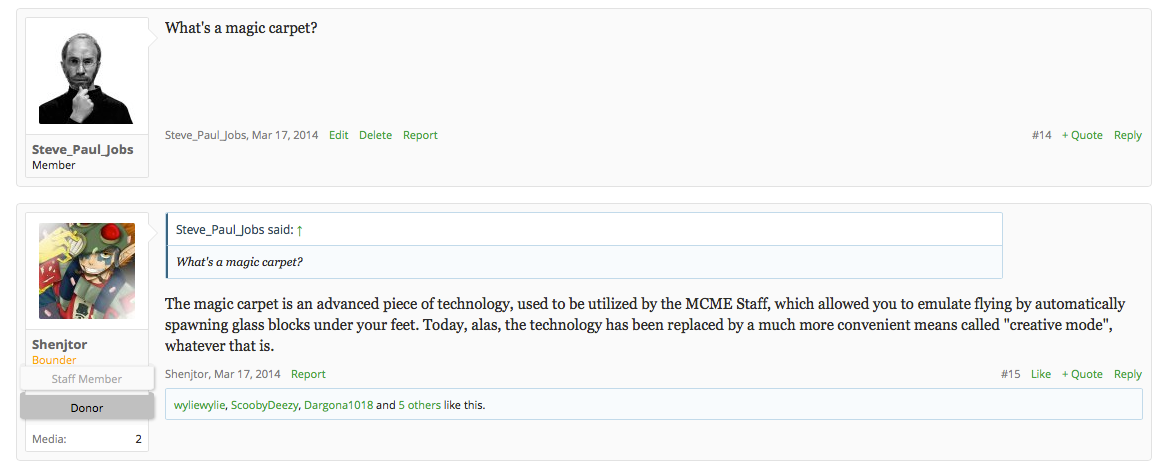1163x474 pixels.
Task: Delete post number 14
Action: [375, 135]
